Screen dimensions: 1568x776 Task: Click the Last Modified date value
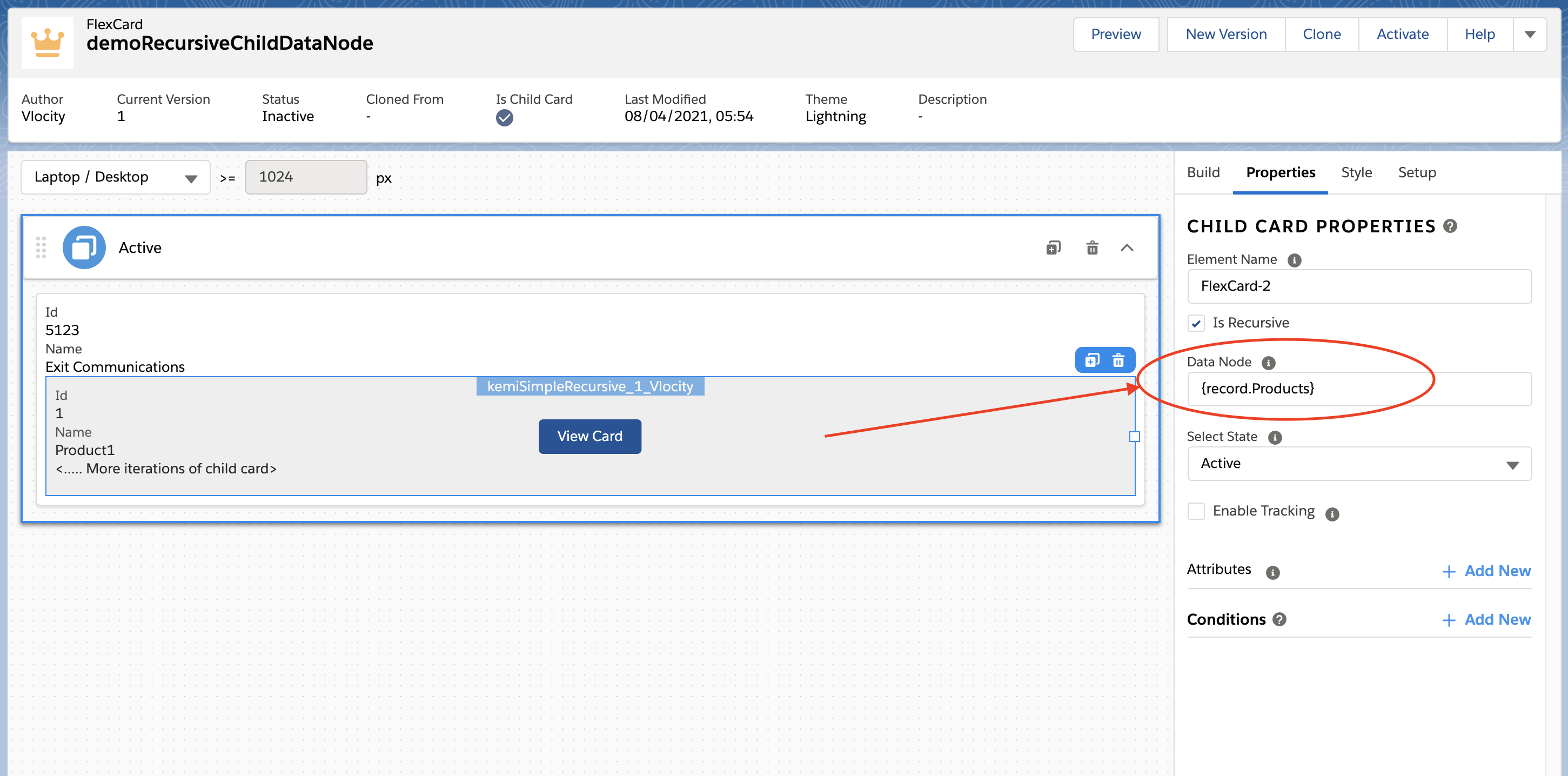(688, 116)
